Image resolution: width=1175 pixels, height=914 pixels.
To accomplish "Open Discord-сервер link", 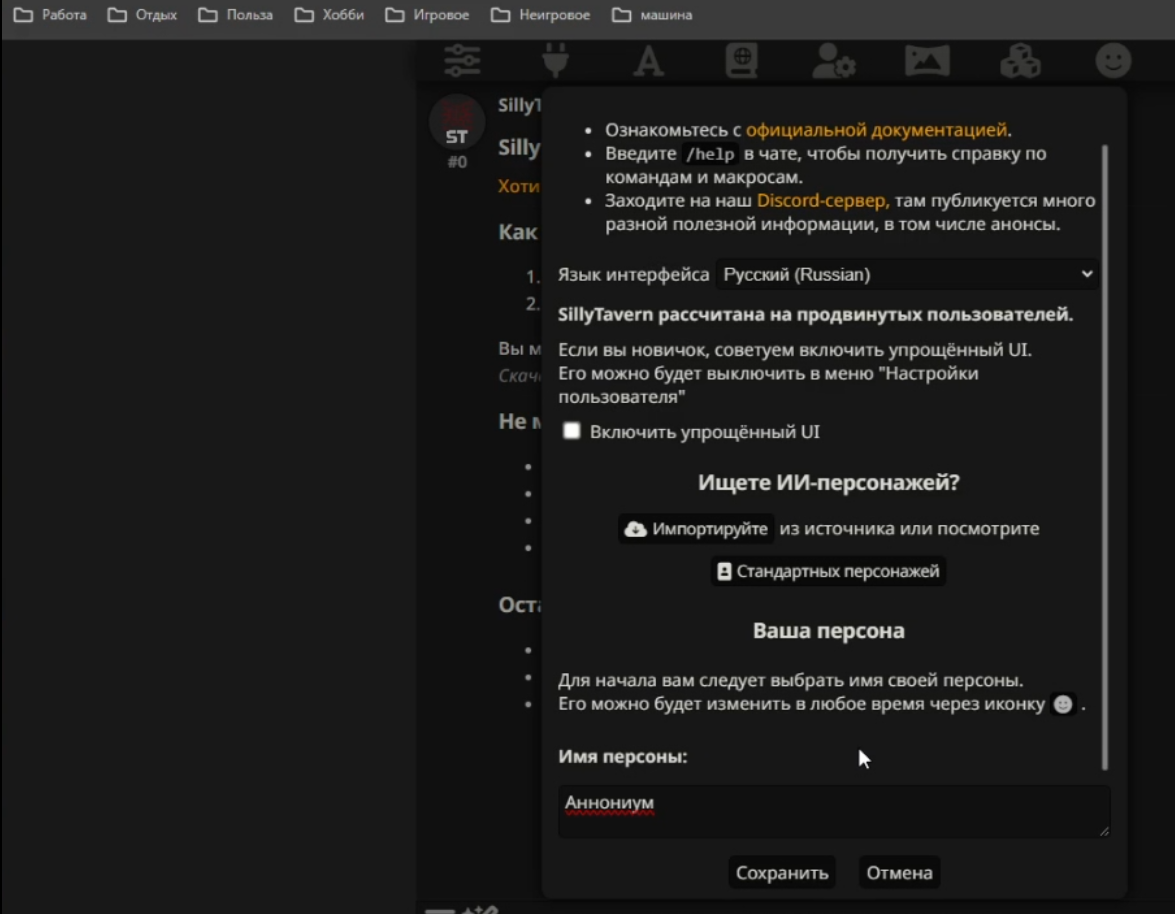I will pyautogui.click(x=821, y=201).
